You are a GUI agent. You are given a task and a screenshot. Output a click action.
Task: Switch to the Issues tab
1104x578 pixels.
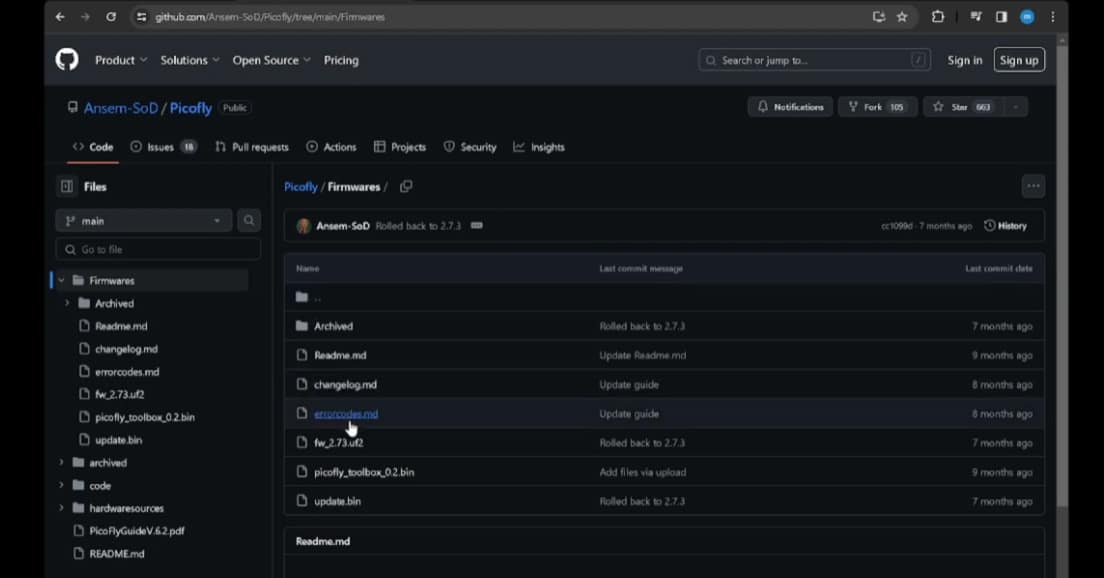[x=163, y=147]
